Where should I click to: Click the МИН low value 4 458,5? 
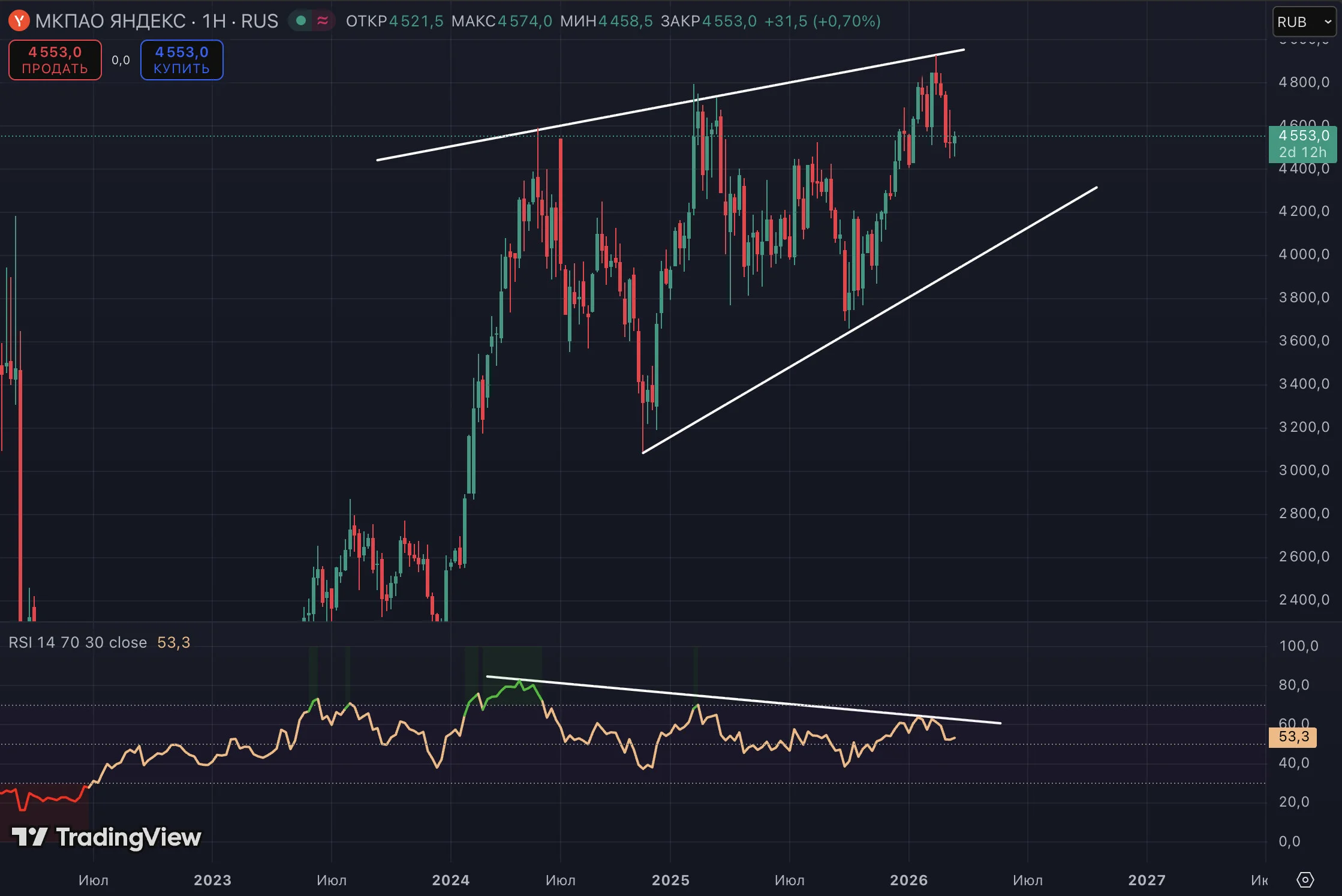pos(625,21)
